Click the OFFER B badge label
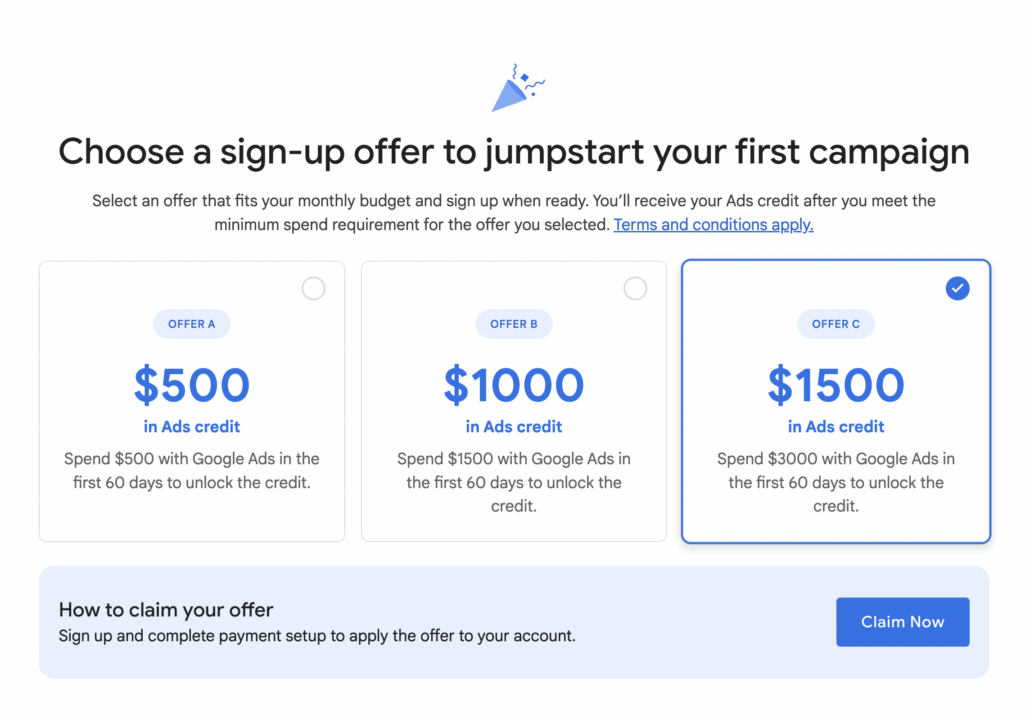Viewport: 1030px width, 716px height. pyautogui.click(x=514, y=324)
